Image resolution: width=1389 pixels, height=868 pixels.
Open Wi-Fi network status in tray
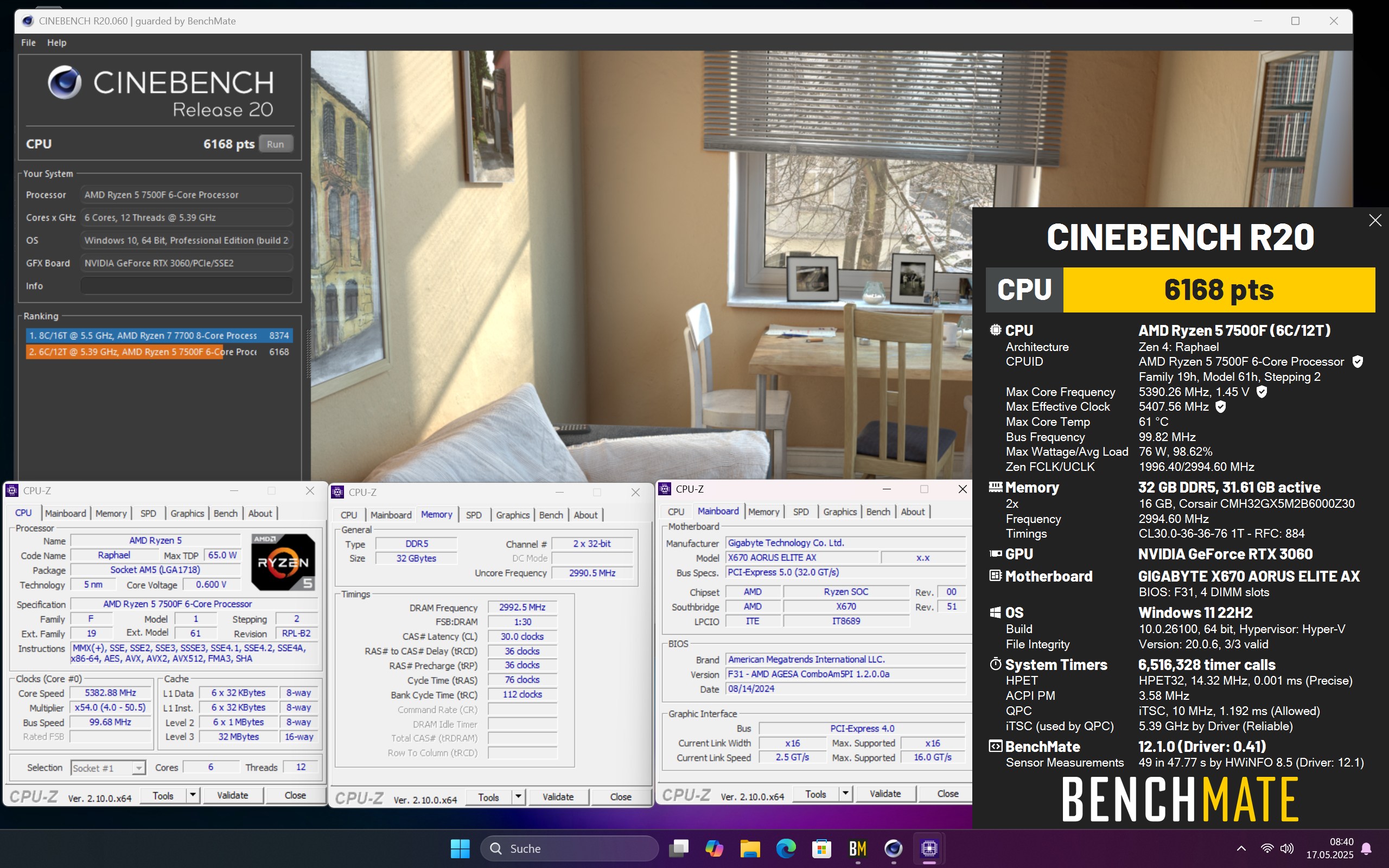click(x=1267, y=848)
